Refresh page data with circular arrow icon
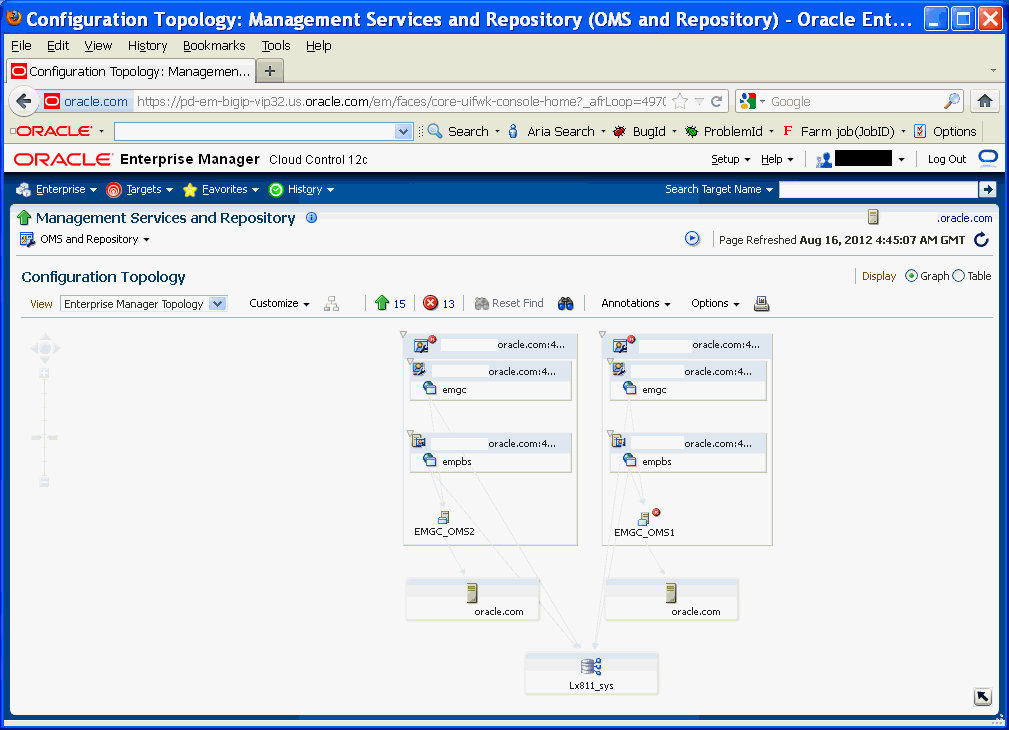 [981, 239]
